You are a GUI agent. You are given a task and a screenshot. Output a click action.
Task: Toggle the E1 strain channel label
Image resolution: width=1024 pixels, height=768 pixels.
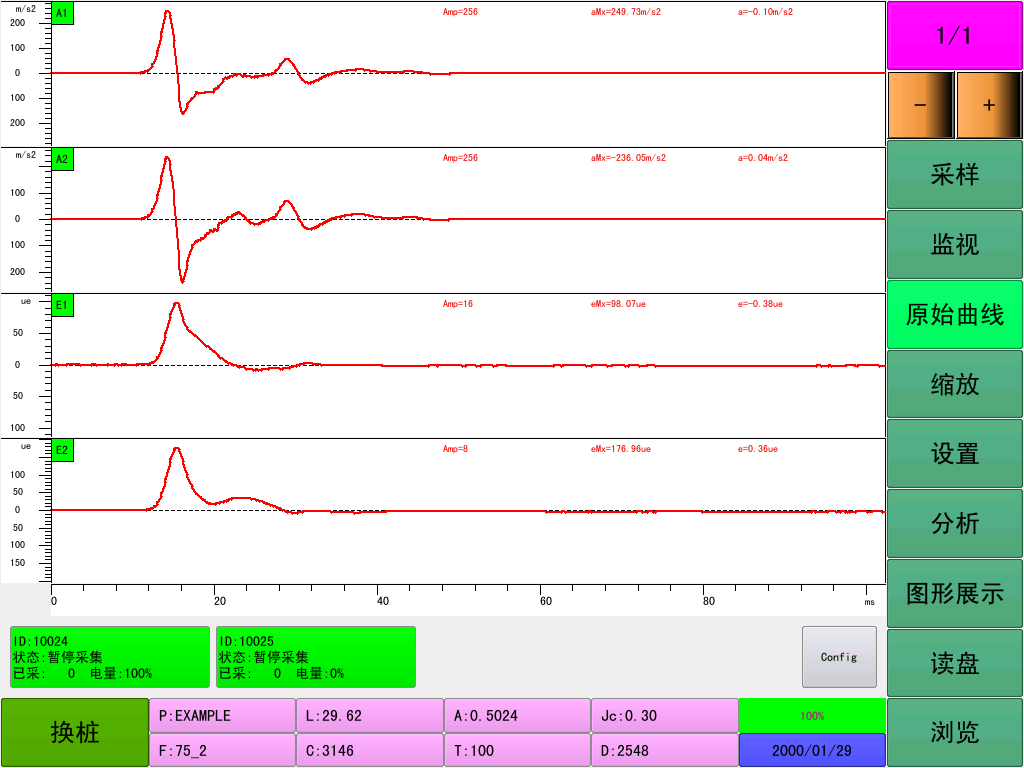pos(62,304)
